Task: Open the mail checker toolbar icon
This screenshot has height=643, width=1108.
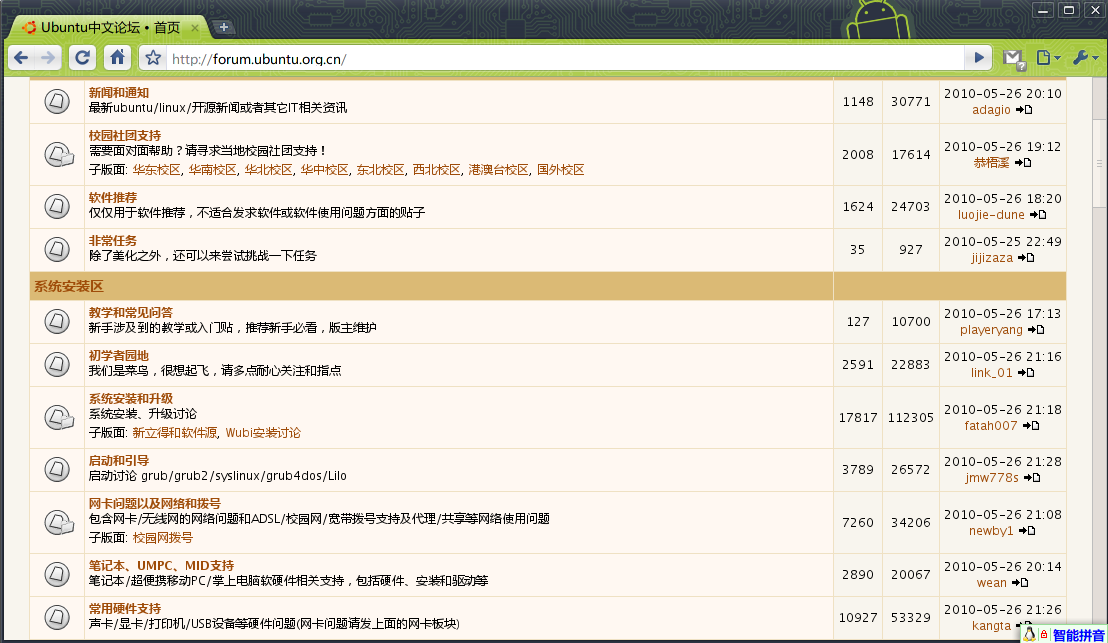Action: click(1014, 59)
